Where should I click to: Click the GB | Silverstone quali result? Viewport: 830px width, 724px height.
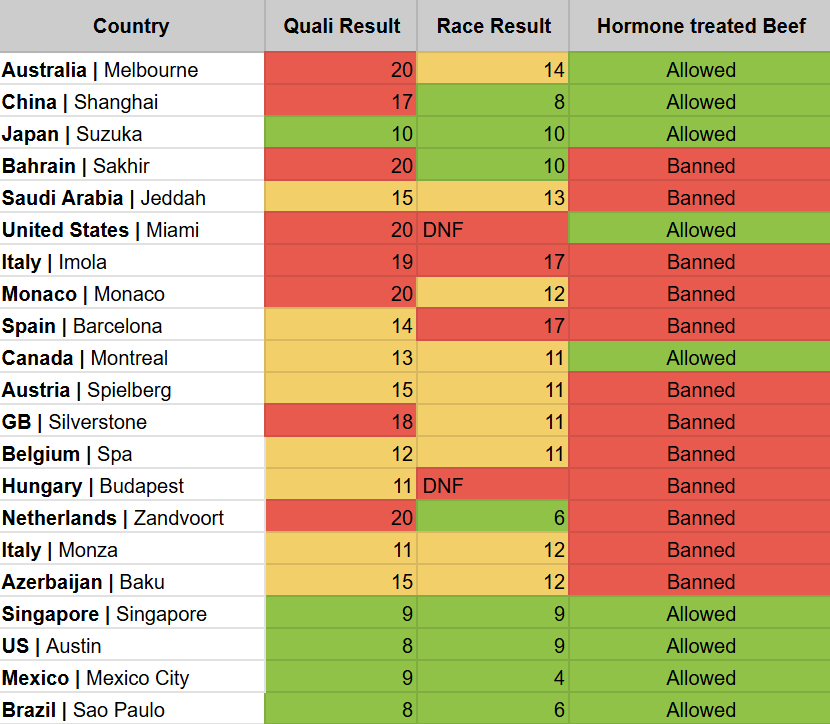[x=341, y=422]
